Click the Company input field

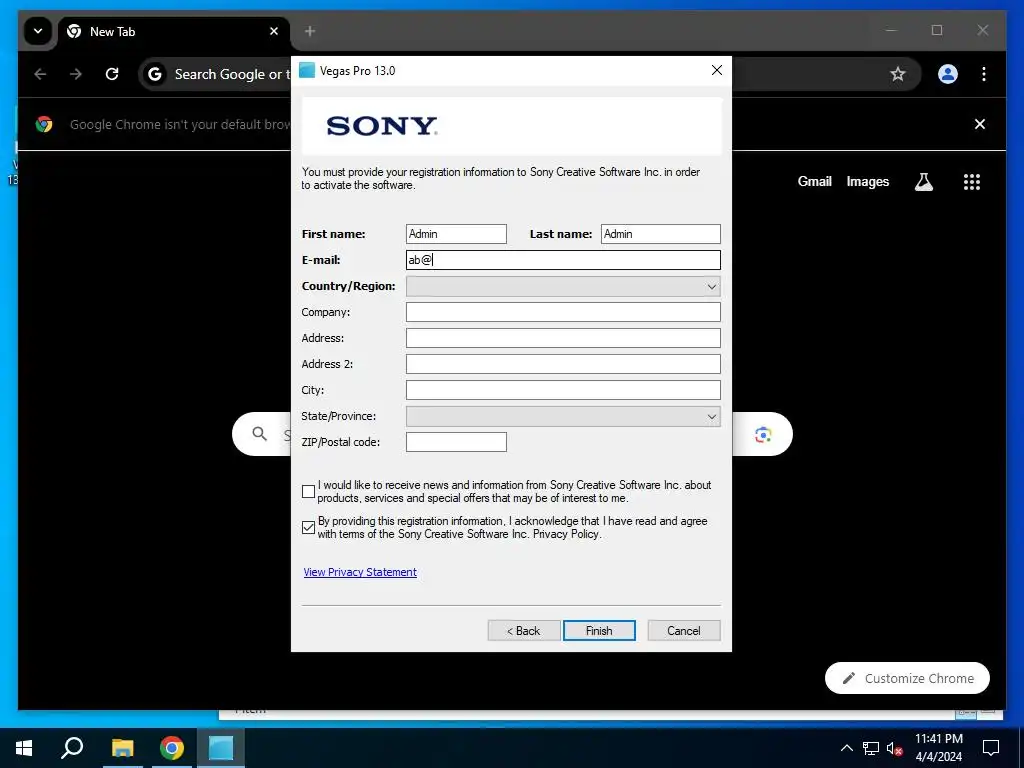tap(563, 312)
